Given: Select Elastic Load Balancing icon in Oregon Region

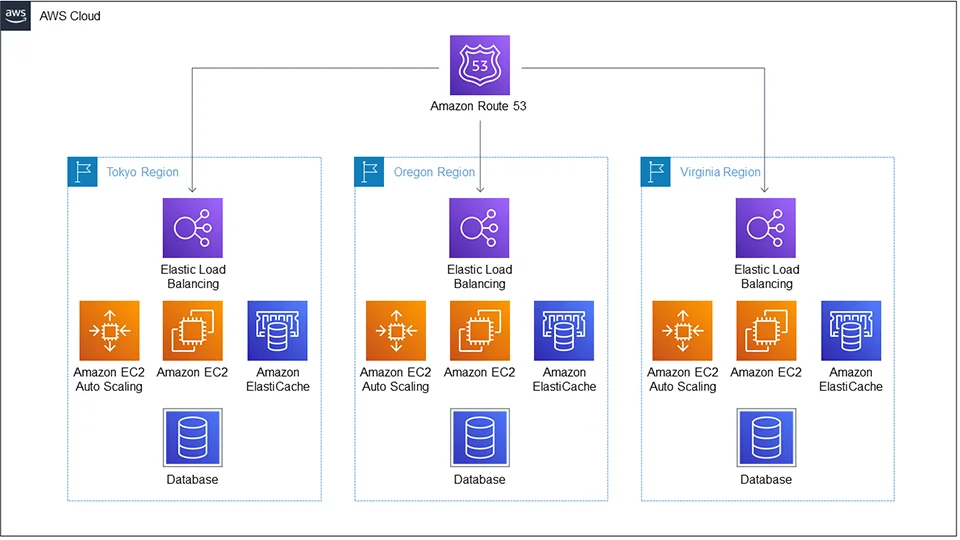Looking at the screenshot, I should (479, 228).
